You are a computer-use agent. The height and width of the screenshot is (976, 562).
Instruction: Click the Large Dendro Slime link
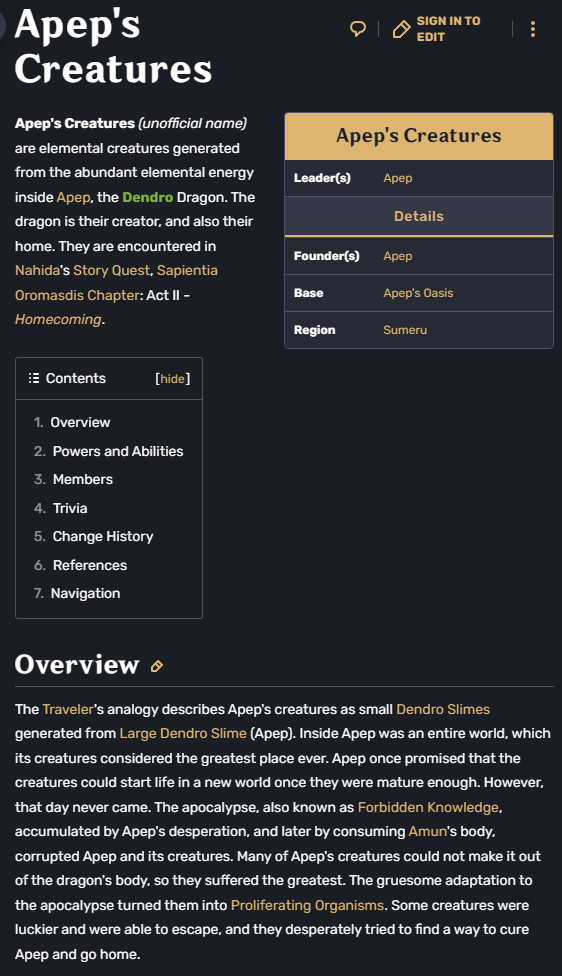tap(183, 733)
